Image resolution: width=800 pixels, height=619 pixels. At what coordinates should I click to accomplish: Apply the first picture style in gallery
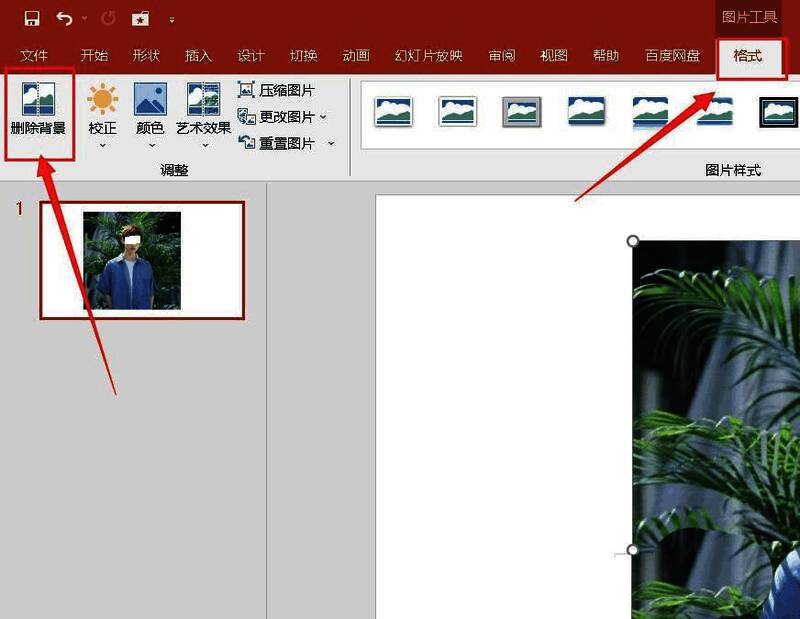[x=394, y=111]
